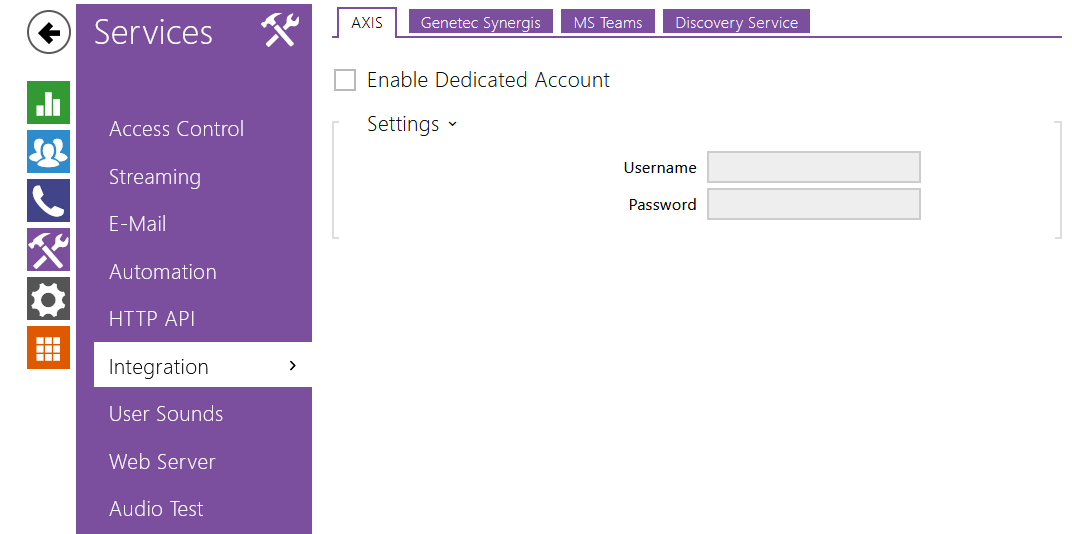Open the HTTP API menu item
This screenshot has width=1072, height=534.
tap(152, 319)
